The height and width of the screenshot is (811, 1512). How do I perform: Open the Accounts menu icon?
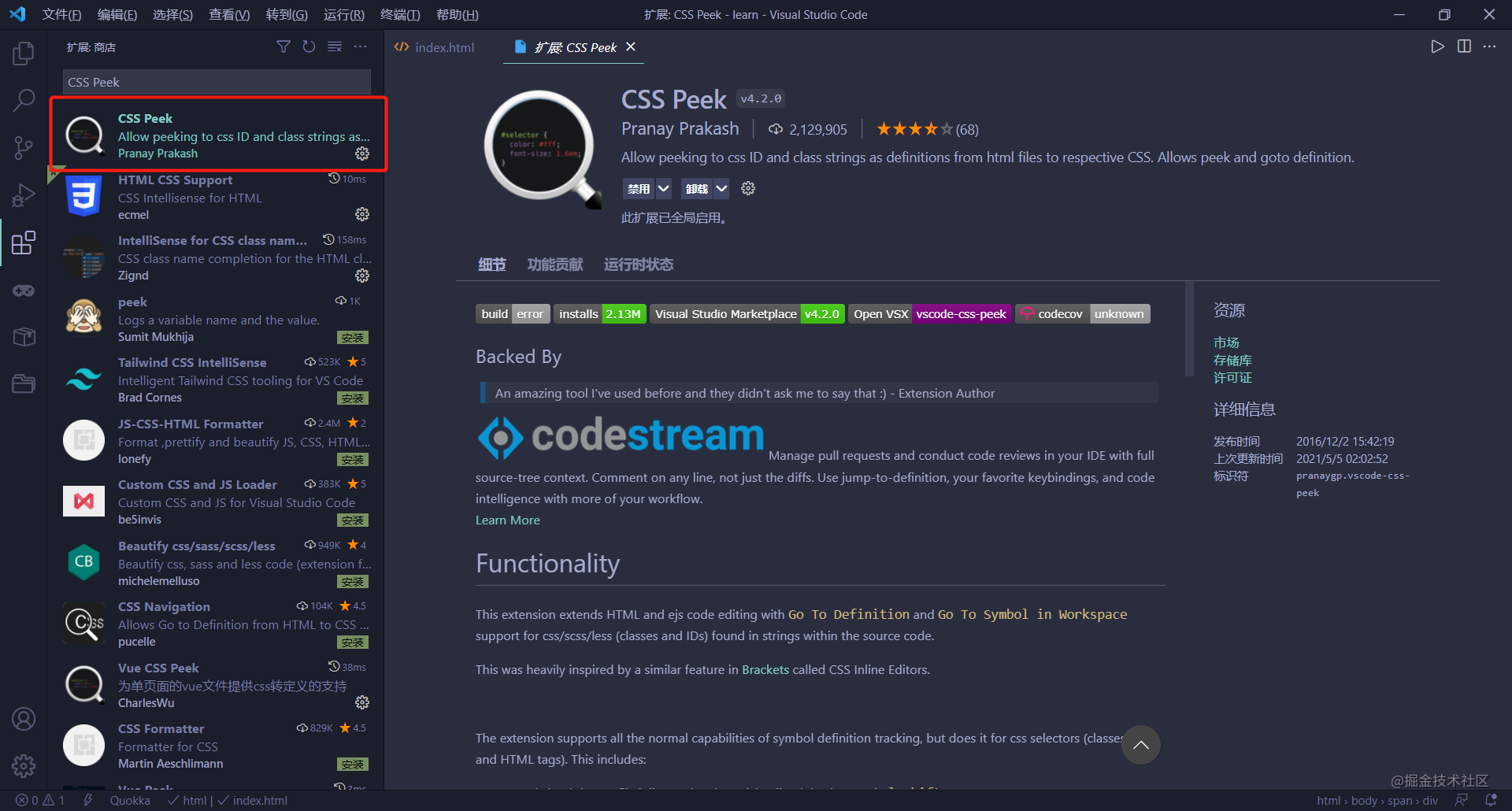[x=24, y=719]
